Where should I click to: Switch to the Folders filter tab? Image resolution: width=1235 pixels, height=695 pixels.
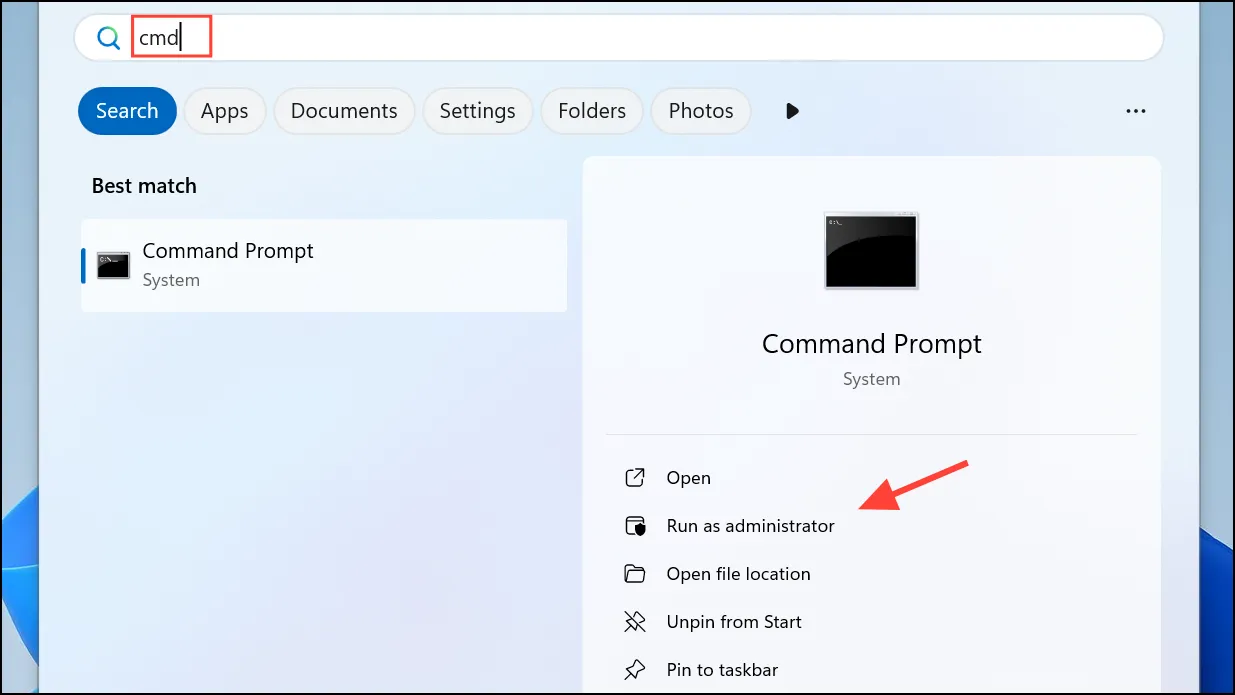point(592,111)
